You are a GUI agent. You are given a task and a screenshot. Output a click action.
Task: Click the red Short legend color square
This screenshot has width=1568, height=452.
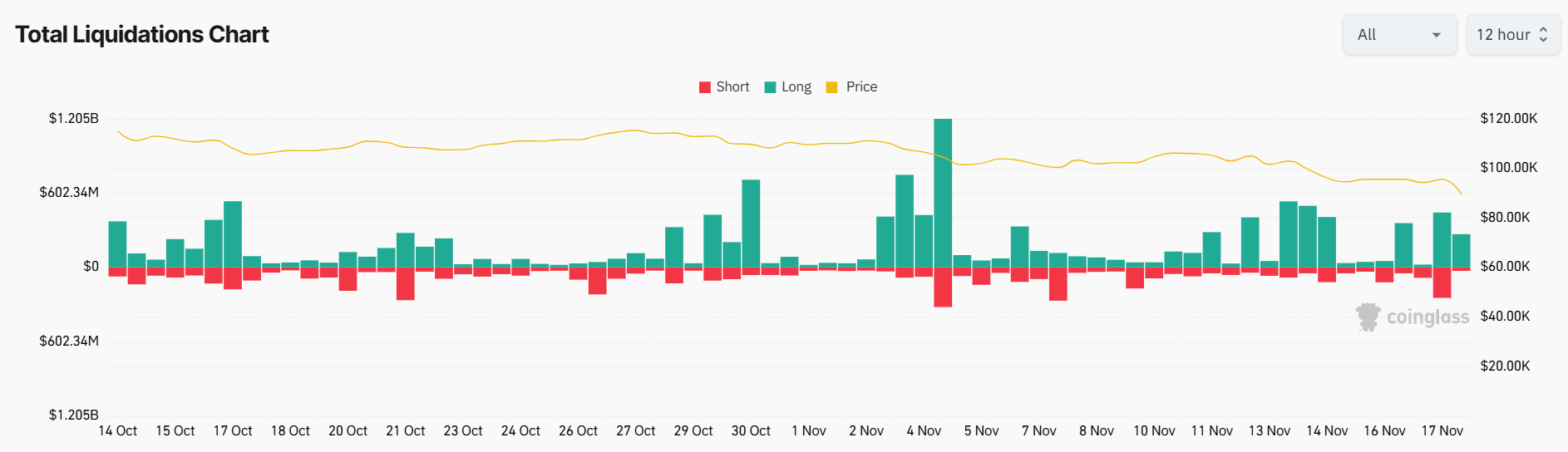pos(705,87)
